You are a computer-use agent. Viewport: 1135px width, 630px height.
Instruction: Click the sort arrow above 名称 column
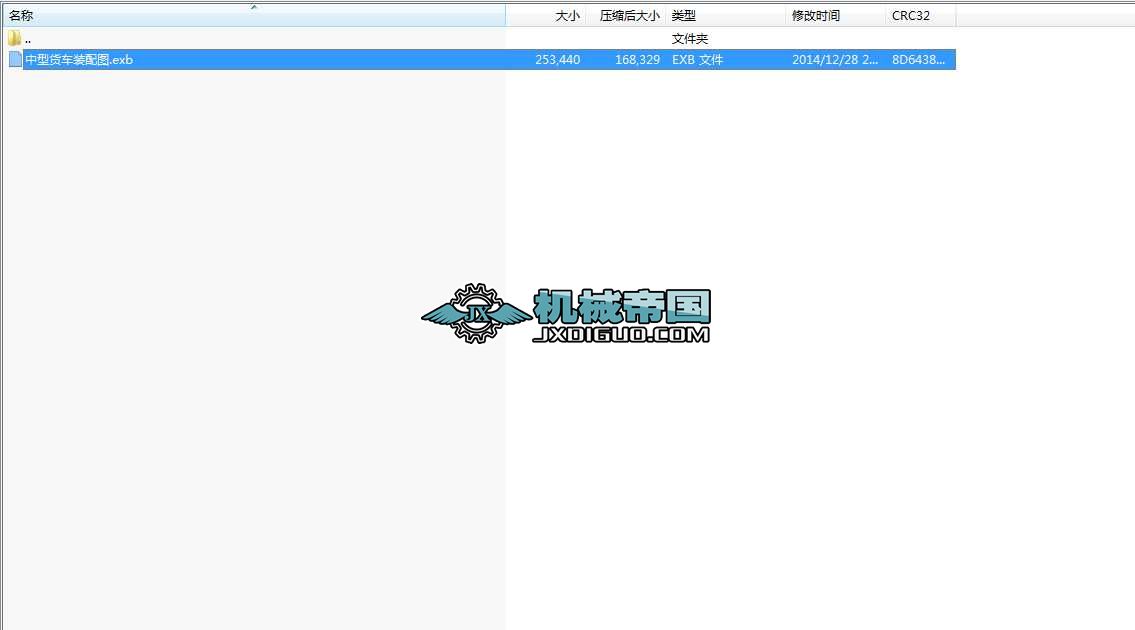click(x=254, y=7)
